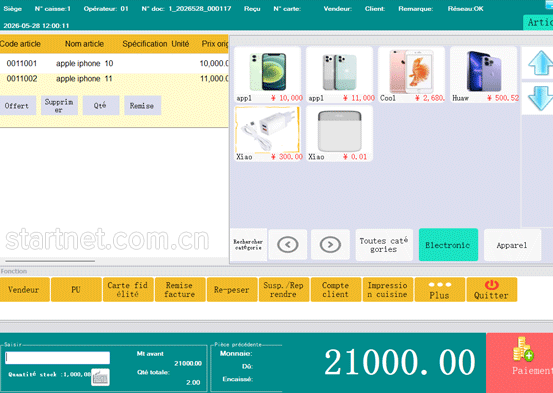Add the Huaw purple phone product
The width and height of the screenshot is (553, 393).
coord(484,74)
